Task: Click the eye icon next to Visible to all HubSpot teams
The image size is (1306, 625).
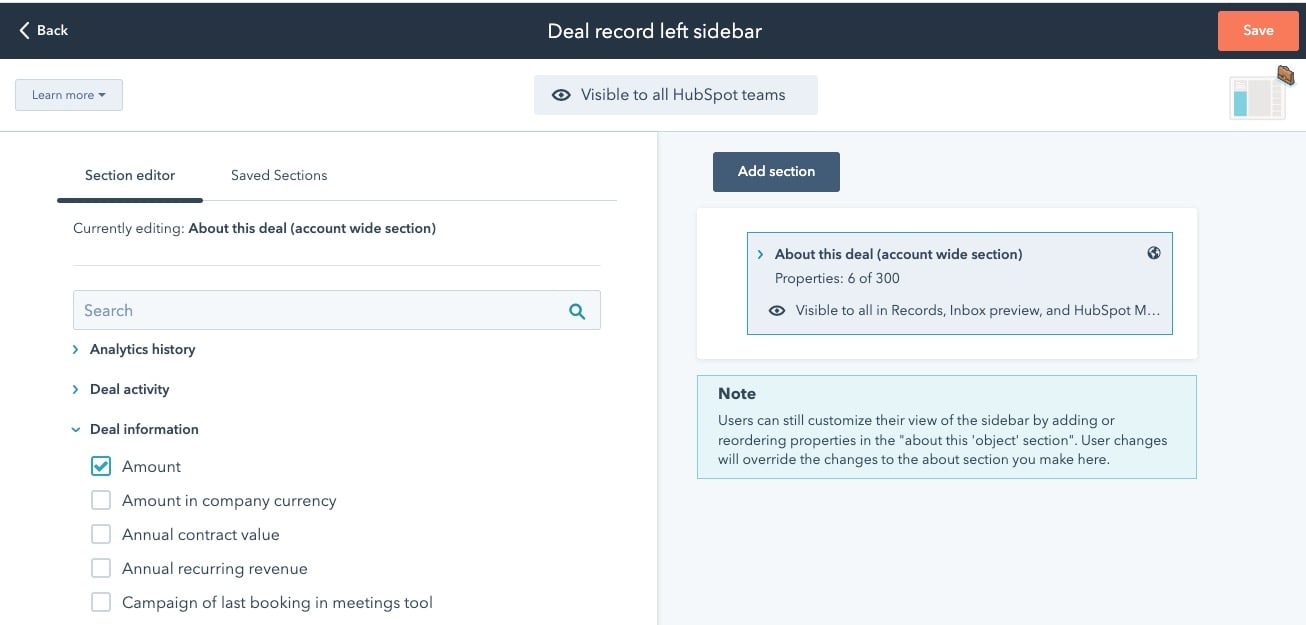Action: (562, 94)
